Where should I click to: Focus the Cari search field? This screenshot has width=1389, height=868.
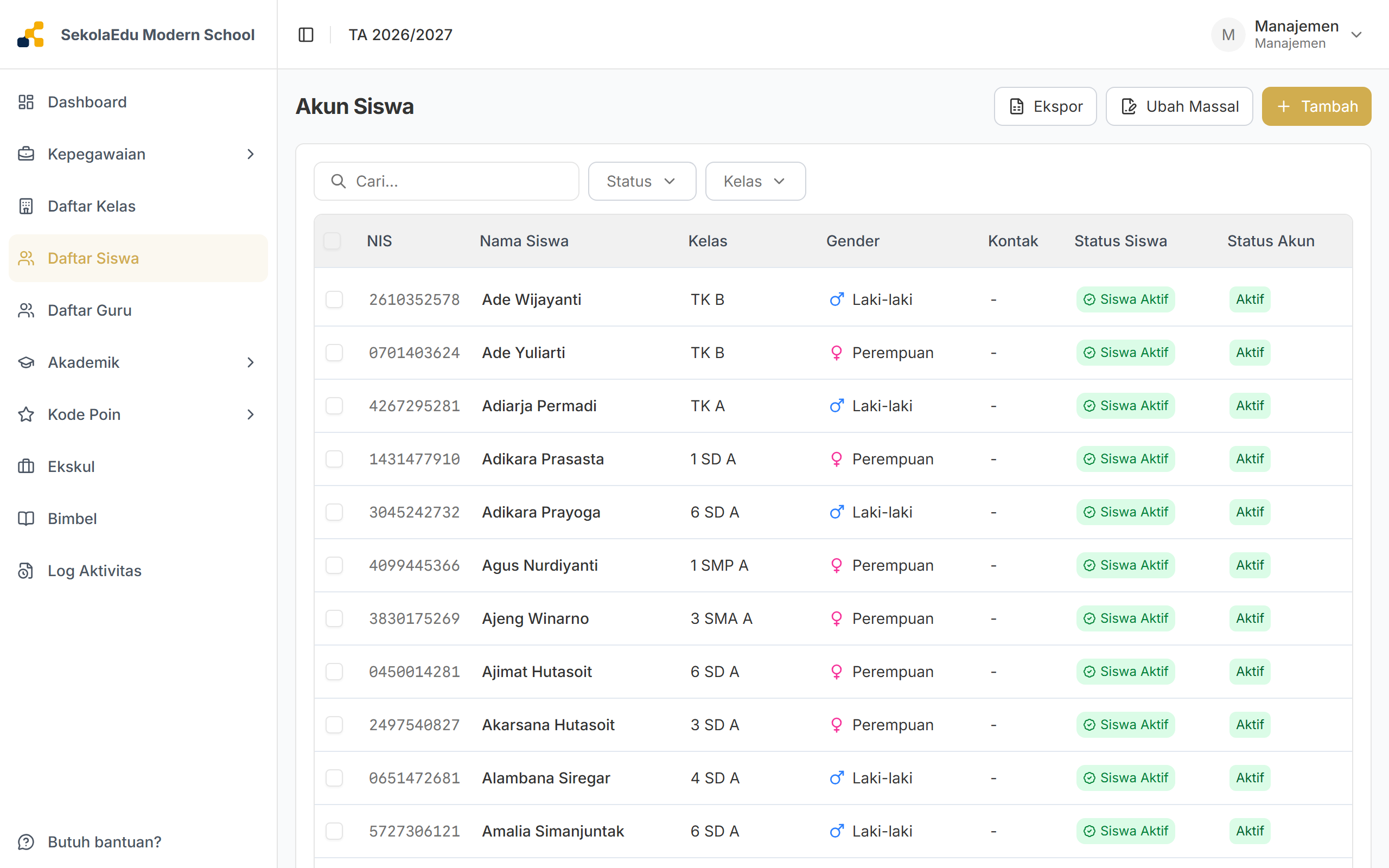click(446, 181)
